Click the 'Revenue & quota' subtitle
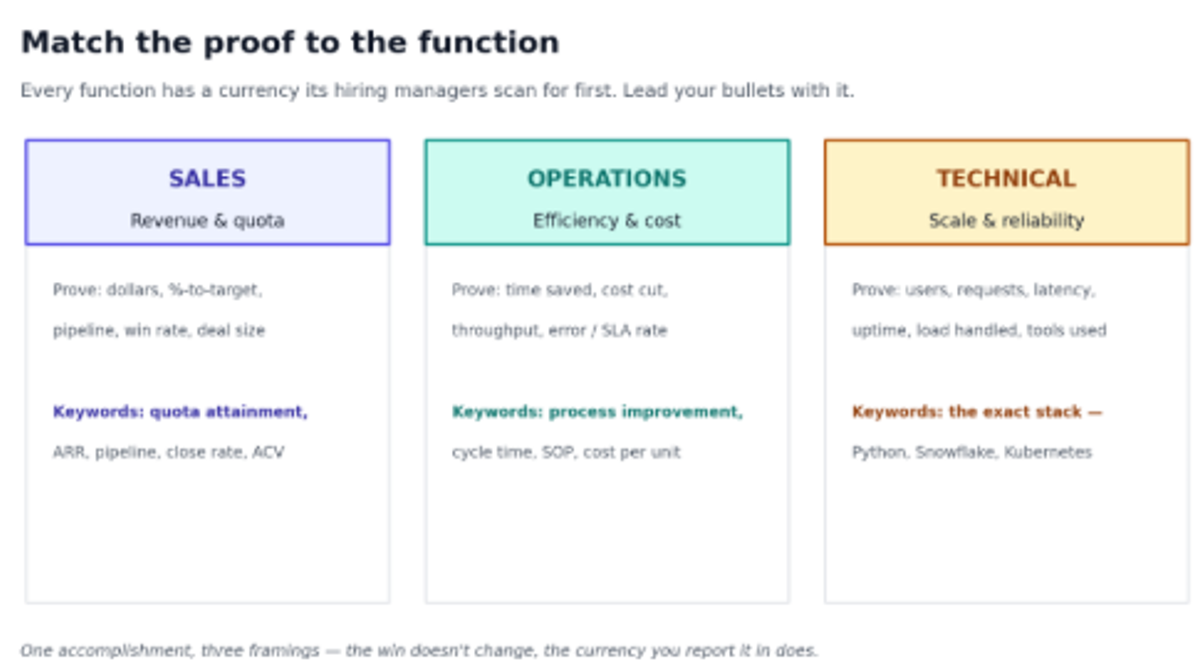This screenshot has height=661, width=1200. [207, 221]
